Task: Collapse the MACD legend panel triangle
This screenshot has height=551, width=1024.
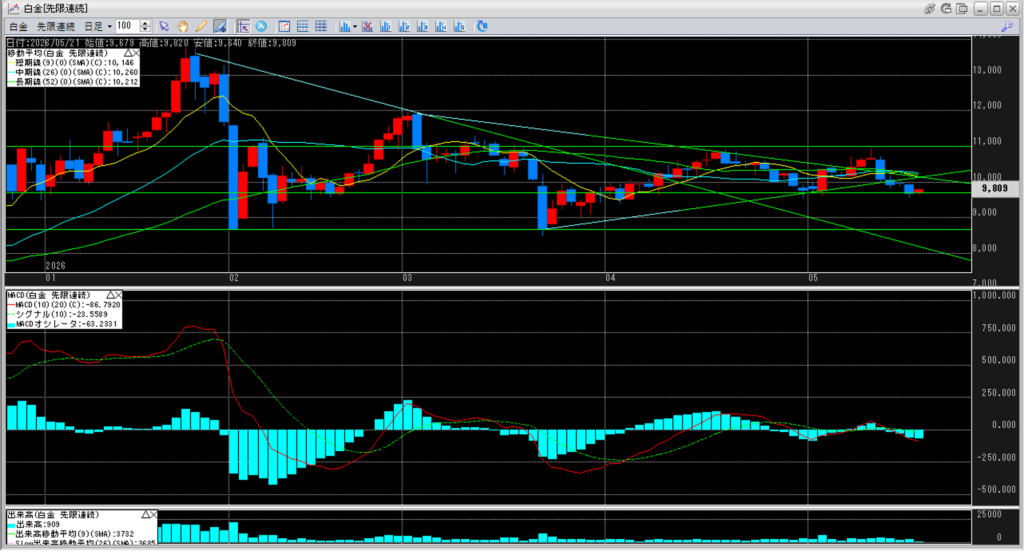Action: pos(110,295)
